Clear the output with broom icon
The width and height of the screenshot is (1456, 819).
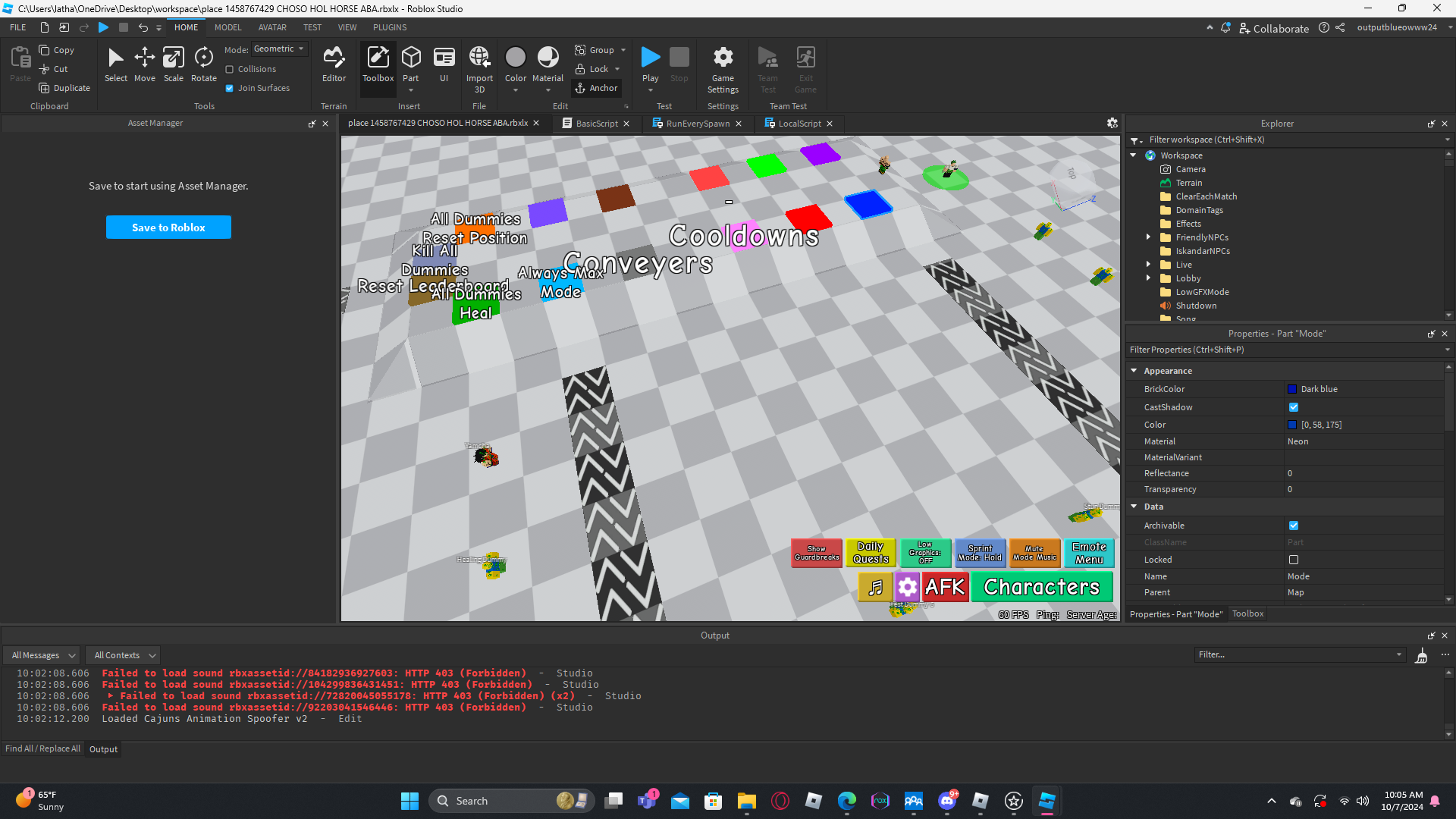1421,656
